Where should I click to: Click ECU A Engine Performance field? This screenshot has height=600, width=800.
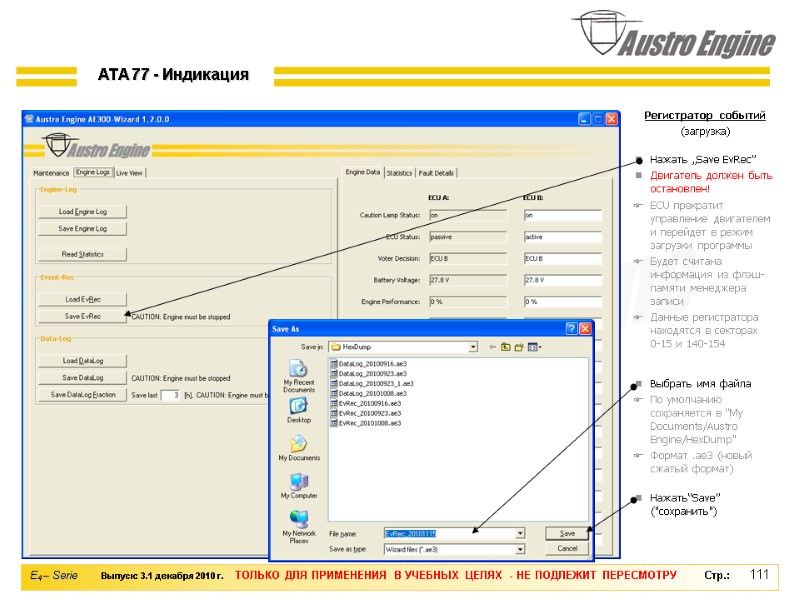click(x=468, y=302)
